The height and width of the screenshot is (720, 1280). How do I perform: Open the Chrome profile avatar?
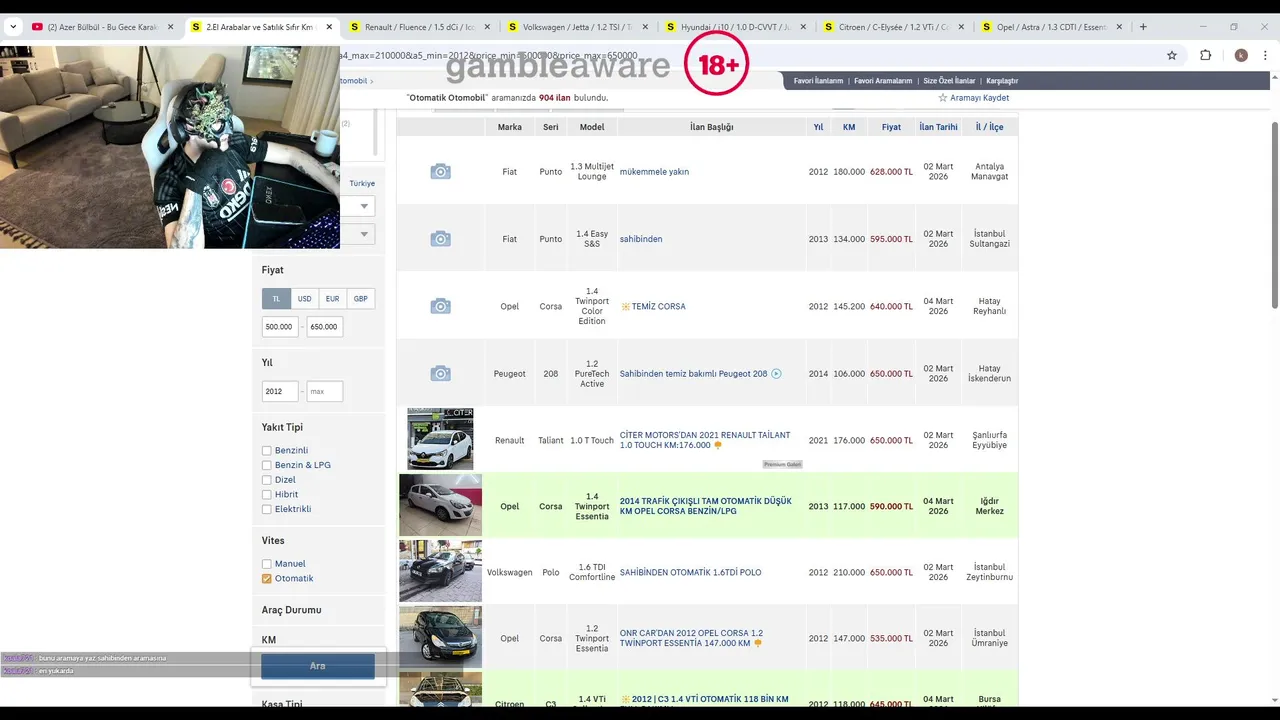[x=1241, y=56]
